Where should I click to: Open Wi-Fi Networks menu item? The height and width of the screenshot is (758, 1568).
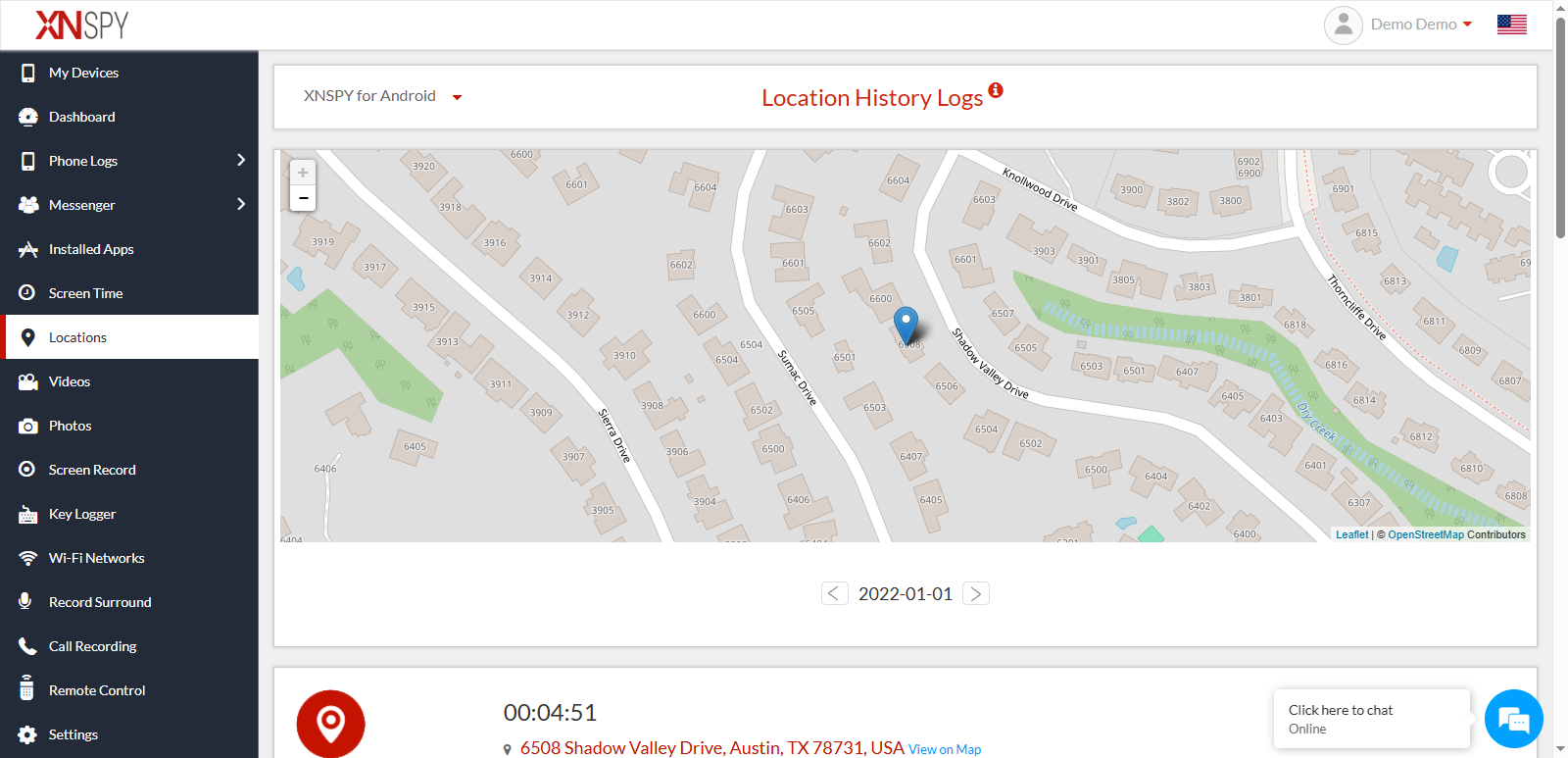pos(129,558)
